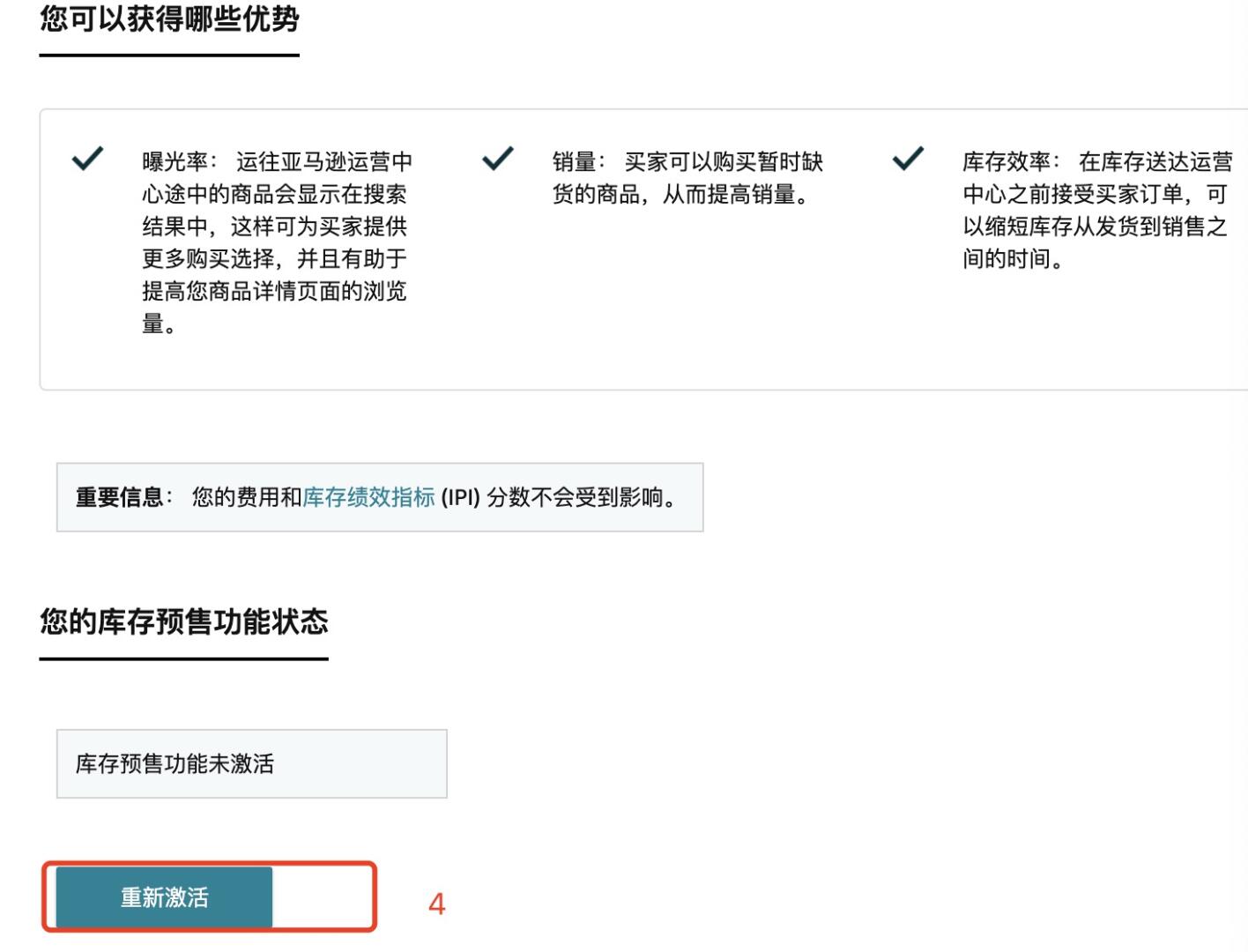The height and width of the screenshot is (952, 1248).
Task: Click empty space inside red outline beside 重新激活
Action: click(x=323, y=897)
